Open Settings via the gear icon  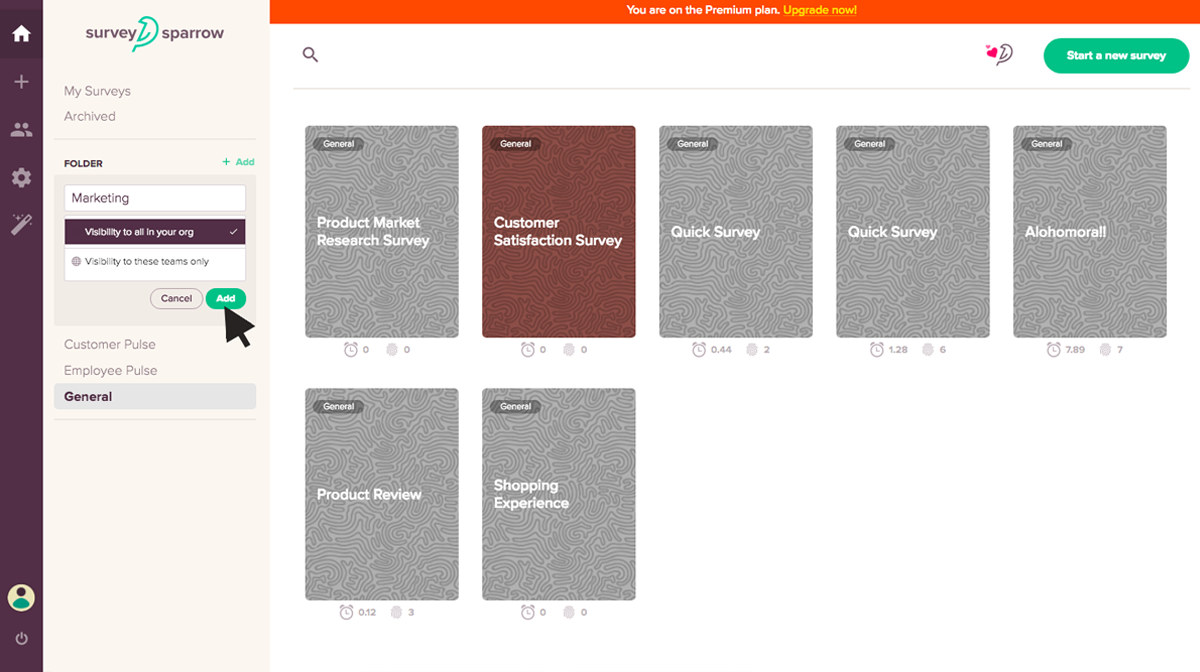(x=21, y=178)
